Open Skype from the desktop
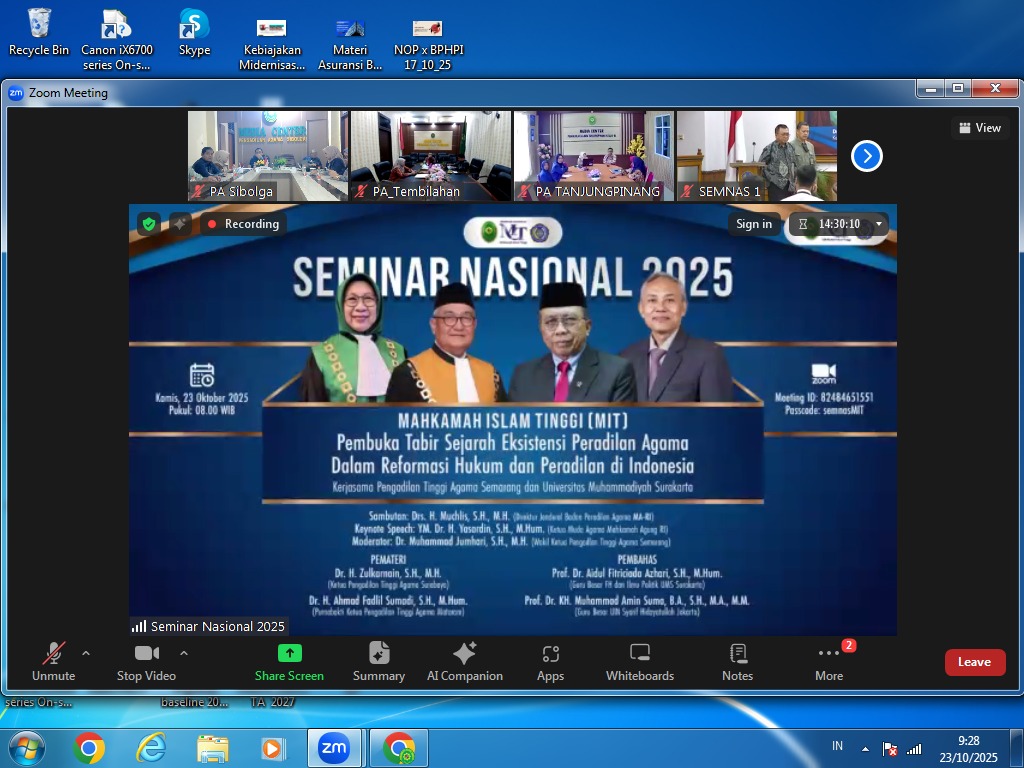The height and width of the screenshot is (768, 1024). coord(194,25)
